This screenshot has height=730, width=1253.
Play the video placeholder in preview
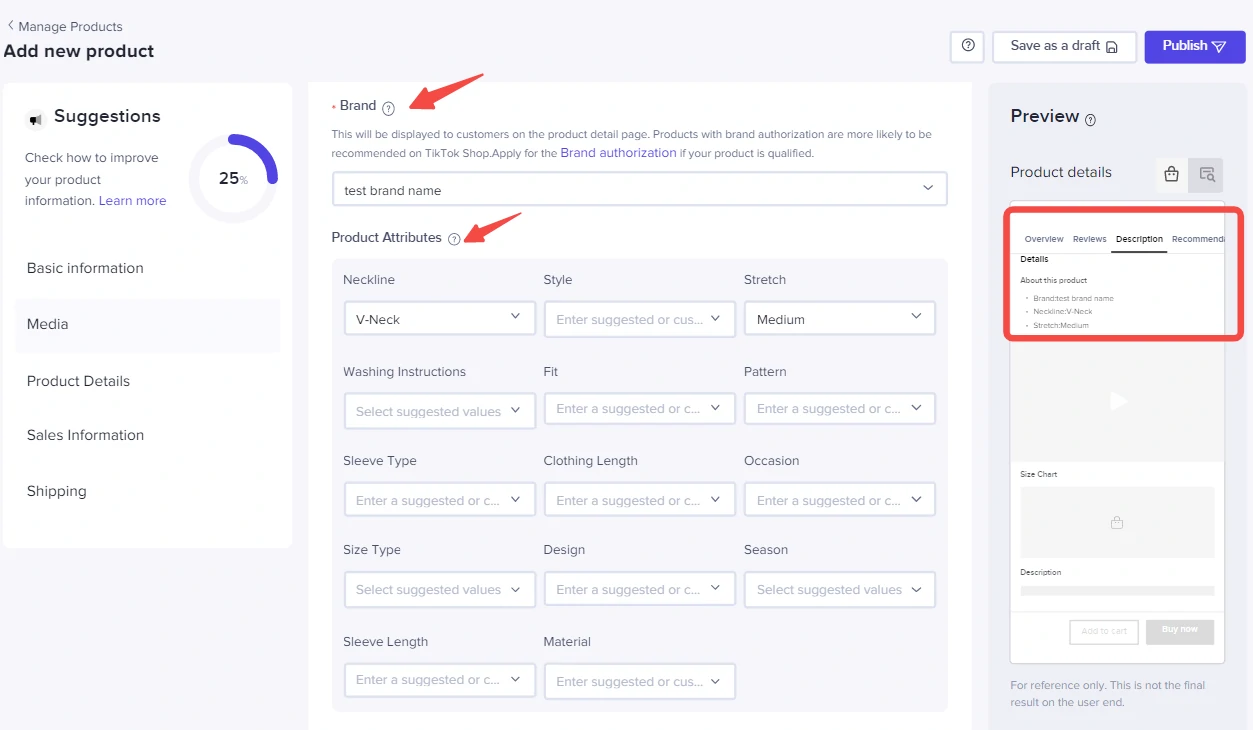click(x=1118, y=401)
